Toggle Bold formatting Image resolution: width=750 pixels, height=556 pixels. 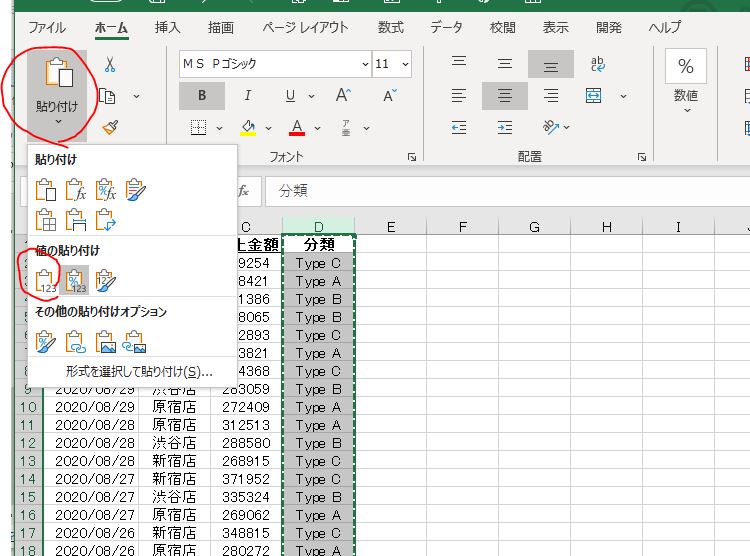(202, 96)
